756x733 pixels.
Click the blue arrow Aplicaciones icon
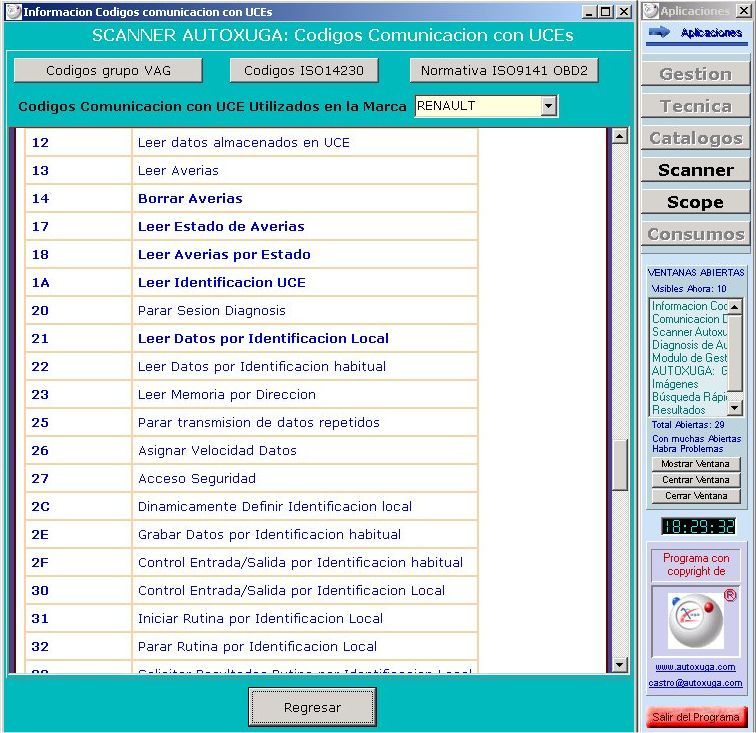659,32
